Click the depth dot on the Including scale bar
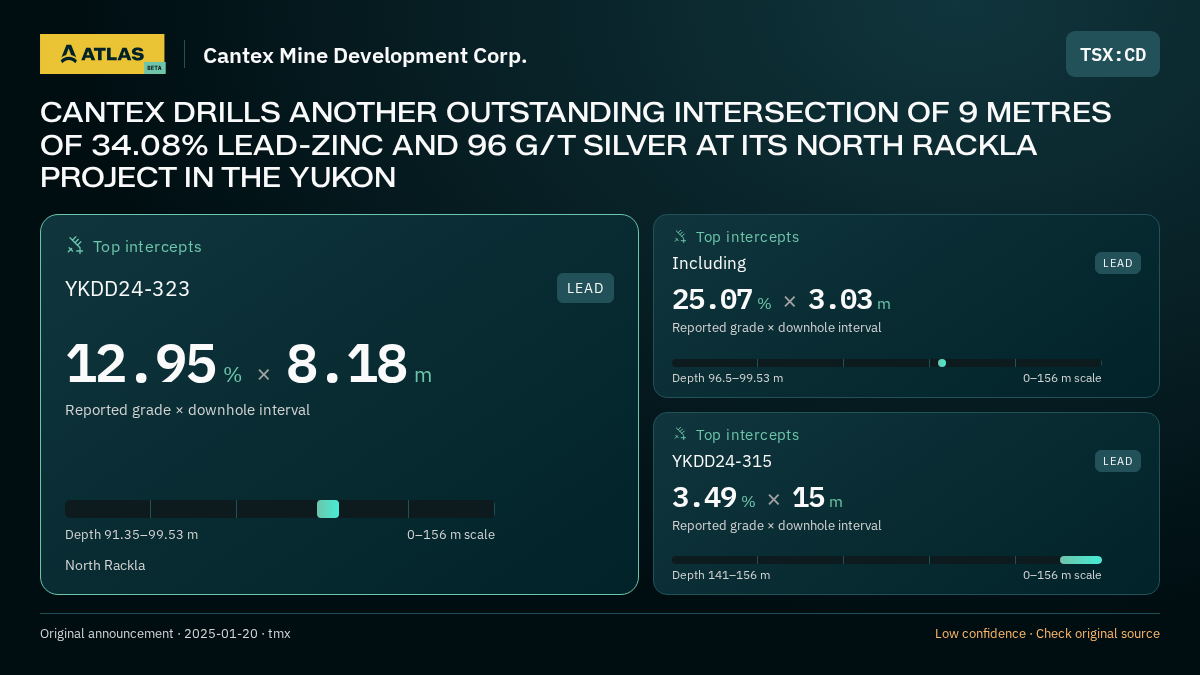1200x675 pixels. pyautogui.click(x=942, y=363)
